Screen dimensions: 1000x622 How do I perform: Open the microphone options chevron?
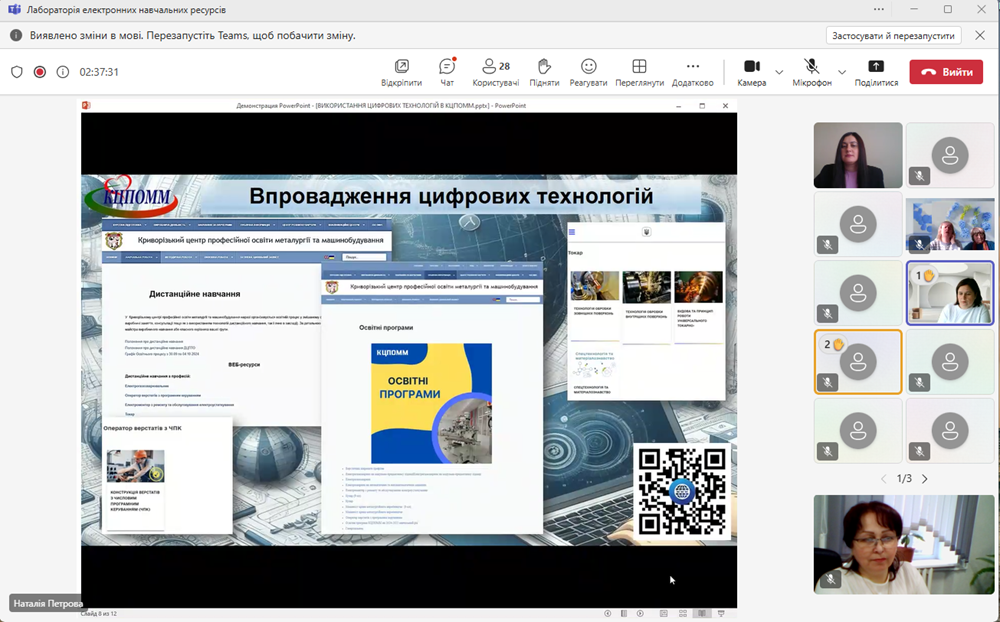tap(841, 71)
